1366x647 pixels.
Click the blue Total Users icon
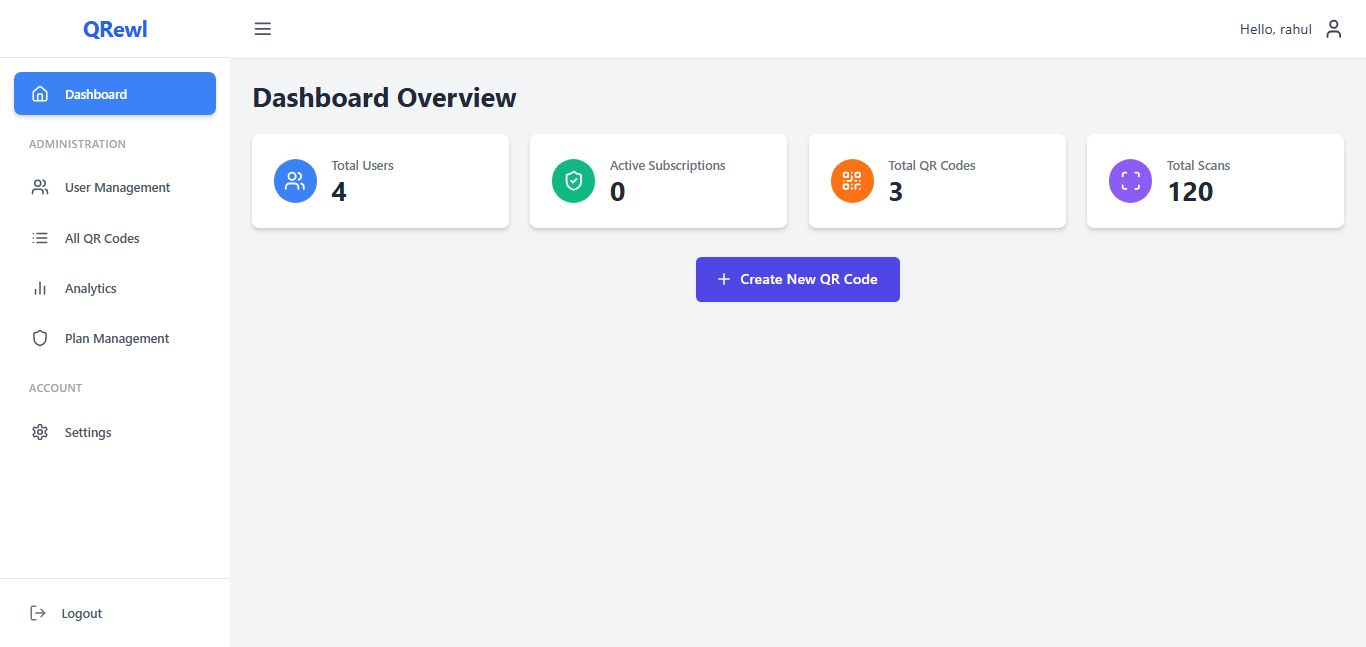coord(295,181)
